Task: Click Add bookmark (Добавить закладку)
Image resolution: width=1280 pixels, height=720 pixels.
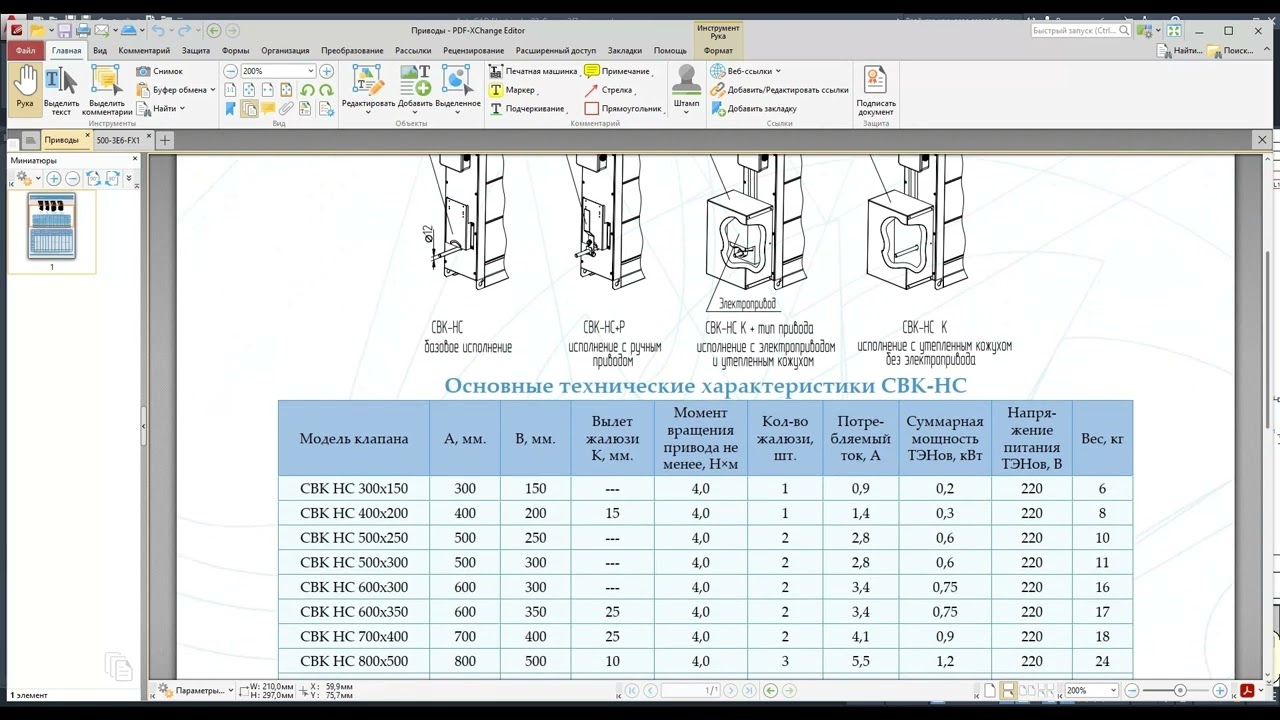Action: click(x=754, y=108)
